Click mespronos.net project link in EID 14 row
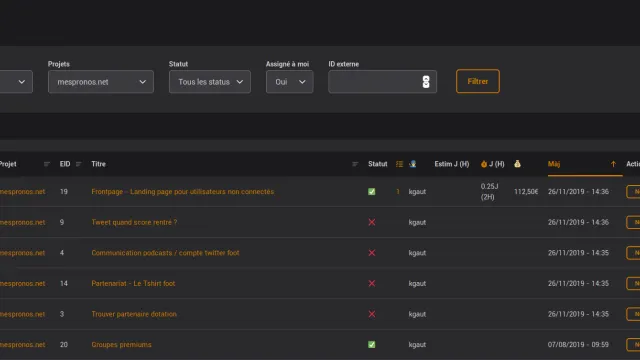This screenshot has height=360, width=640. 22,283
